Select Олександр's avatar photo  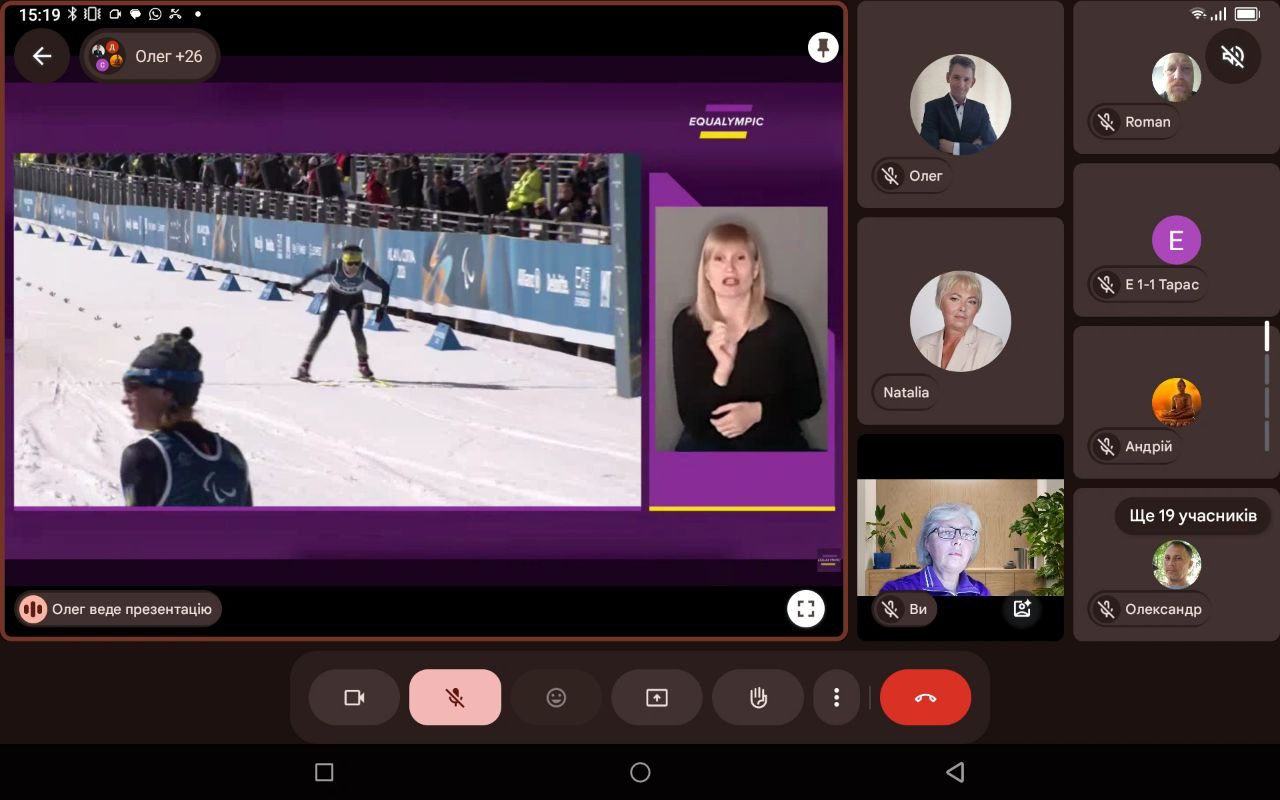(x=1176, y=565)
